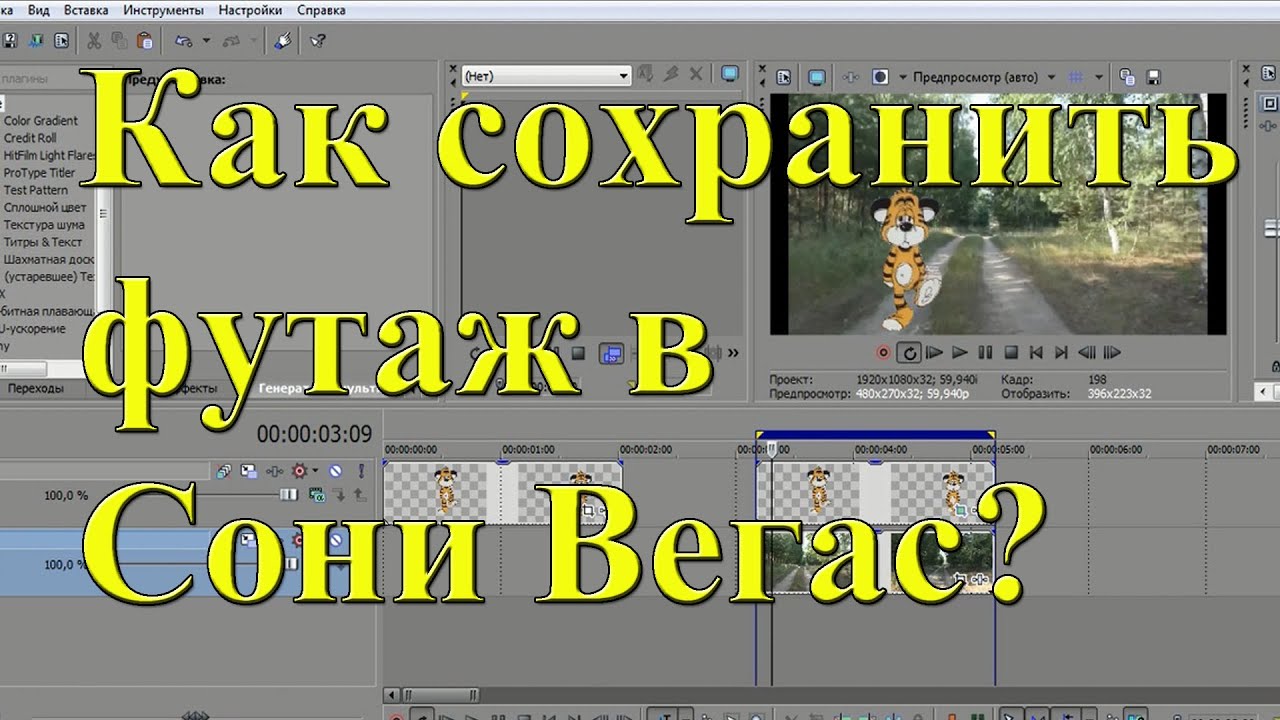Click the What's This help icon

coord(317,41)
